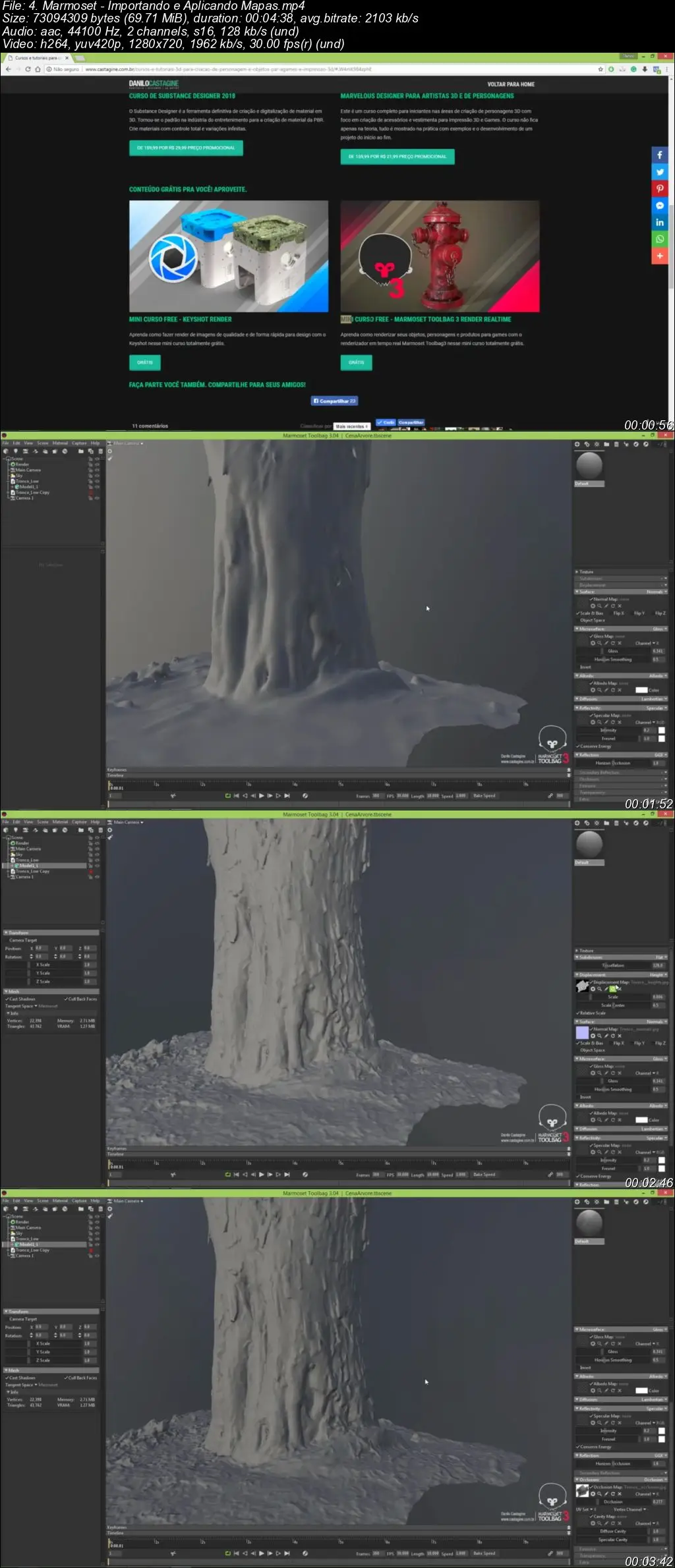
Task: Click the Twitter share icon in browser sidebar
Action: point(660,172)
